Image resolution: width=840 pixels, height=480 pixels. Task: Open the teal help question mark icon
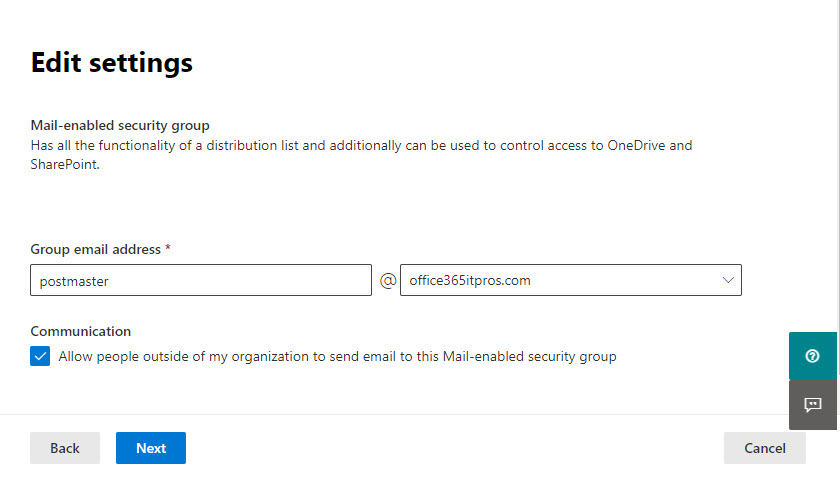(x=813, y=356)
